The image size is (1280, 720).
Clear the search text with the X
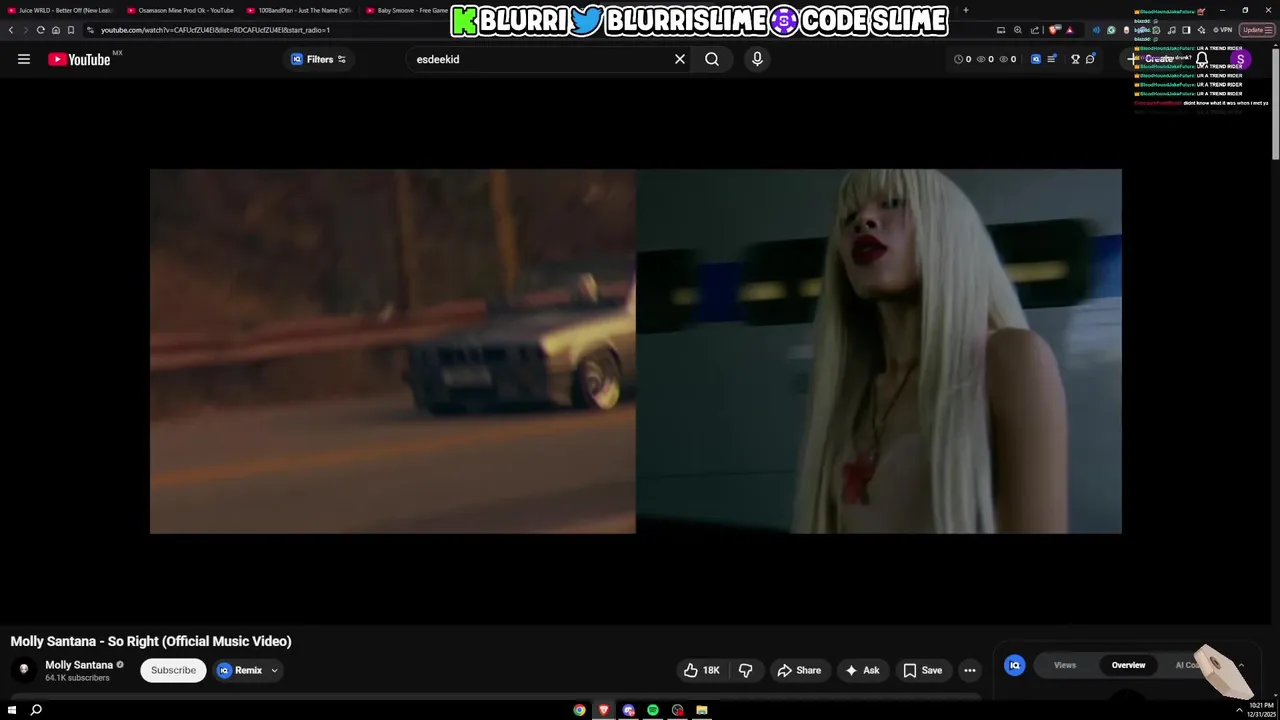point(680,59)
